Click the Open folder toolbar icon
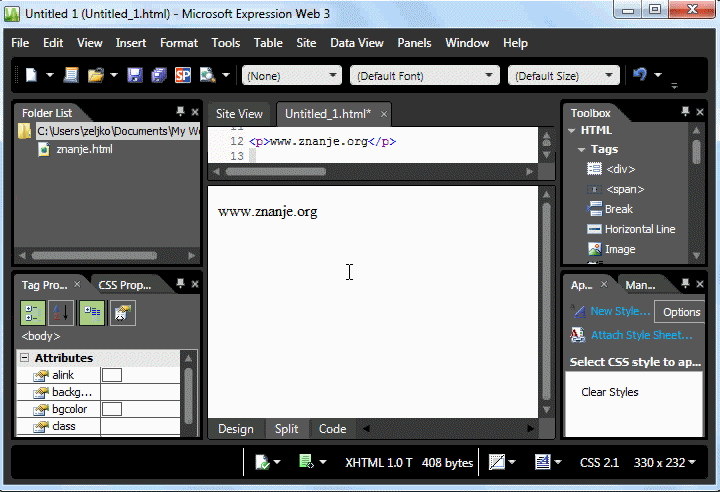Screen dimensions: 720x492 [96, 75]
